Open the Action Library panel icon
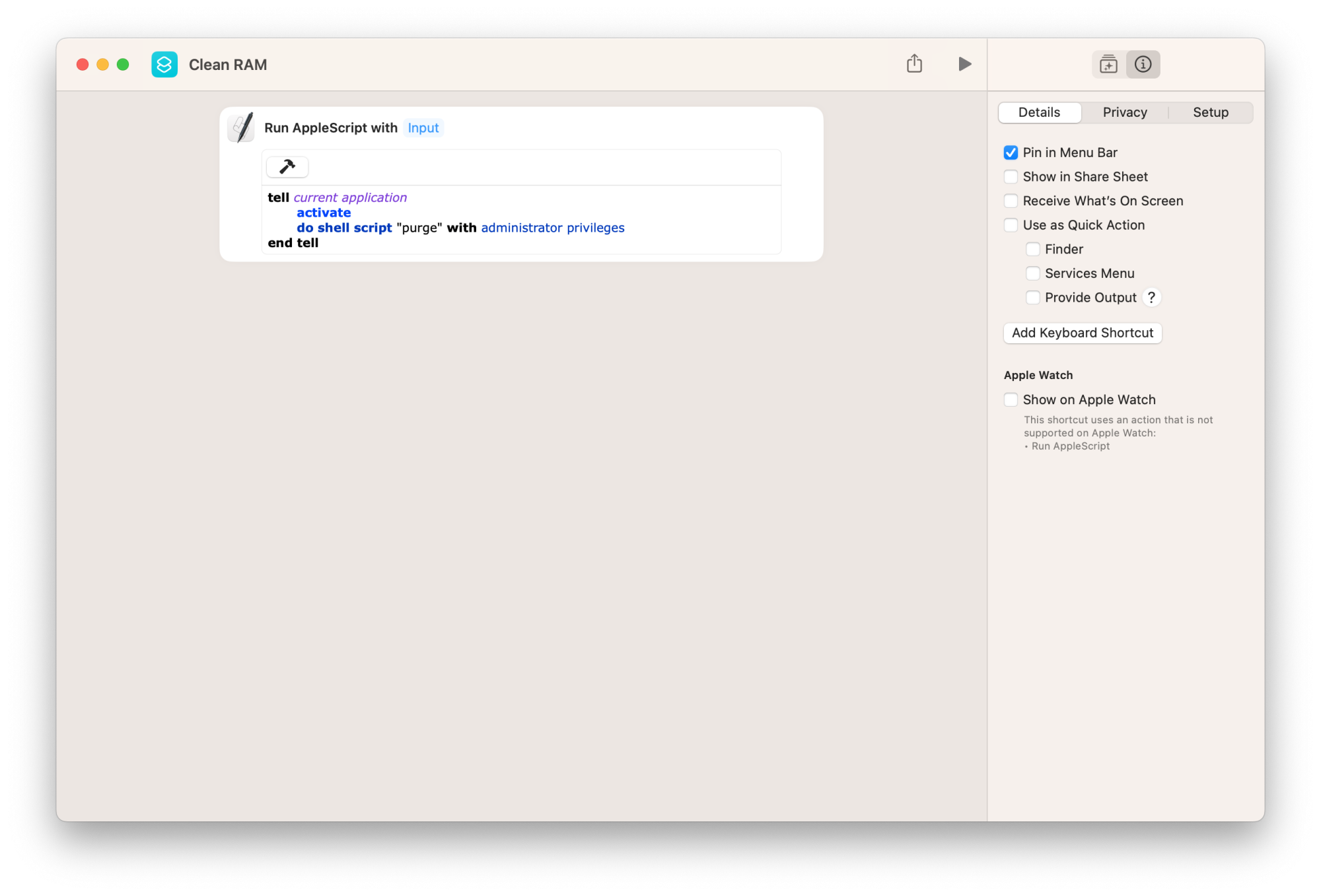1321x896 pixels. click(x=1108, y=65)
